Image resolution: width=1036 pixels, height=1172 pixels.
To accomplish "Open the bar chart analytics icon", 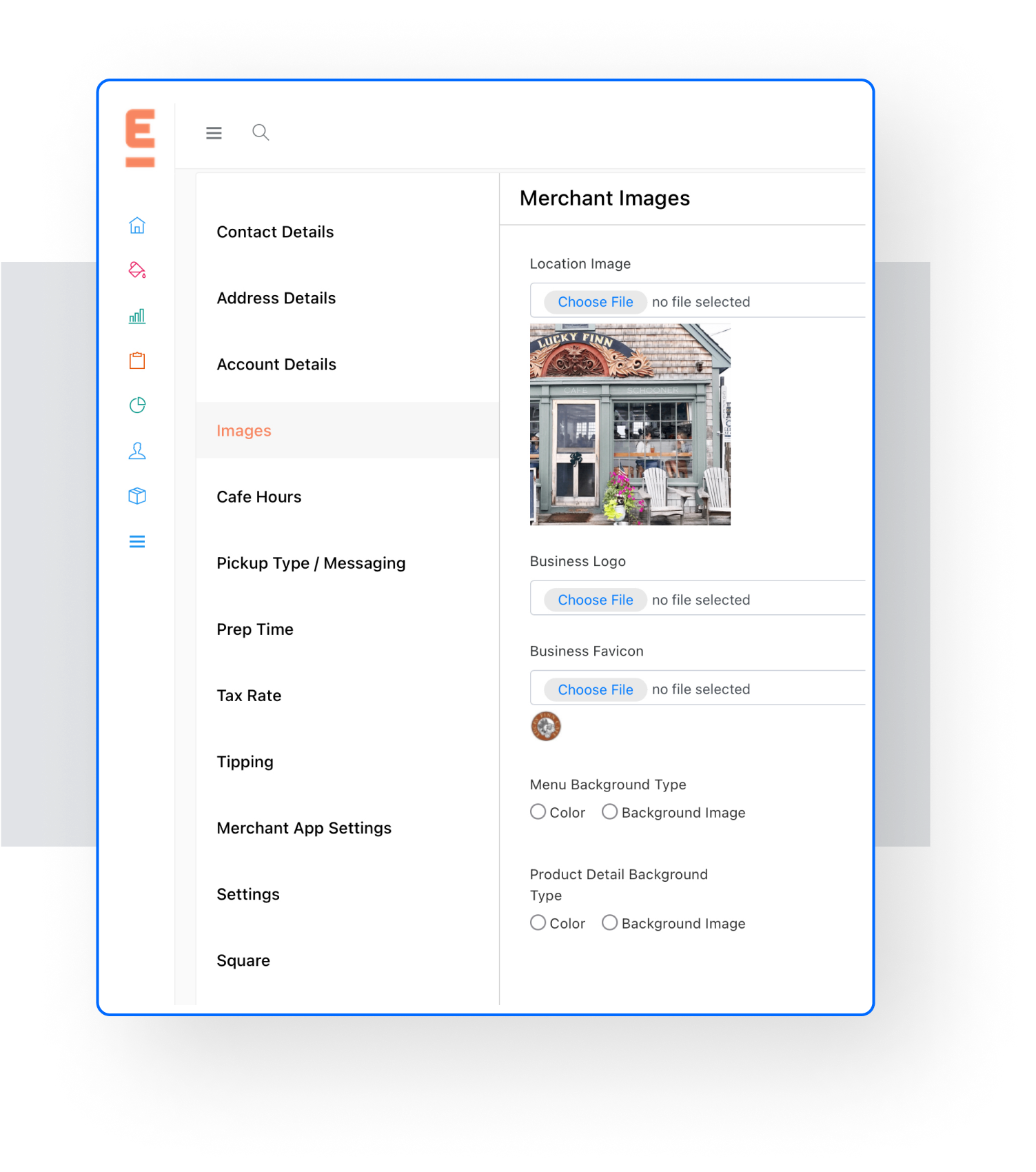I will pyautogui.click(x=137, y=316).
